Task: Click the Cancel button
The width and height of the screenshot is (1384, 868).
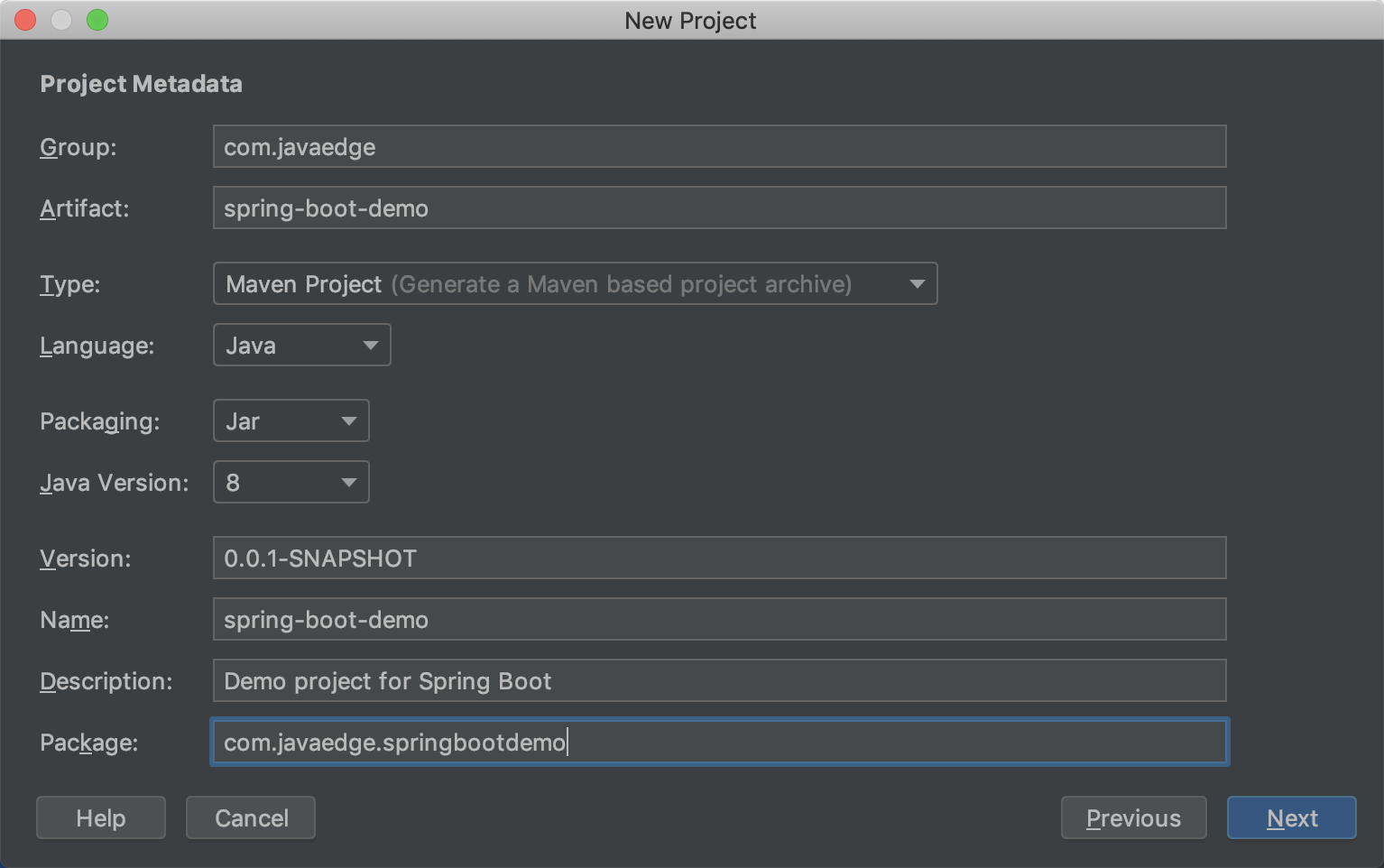Action: (251, 817)
